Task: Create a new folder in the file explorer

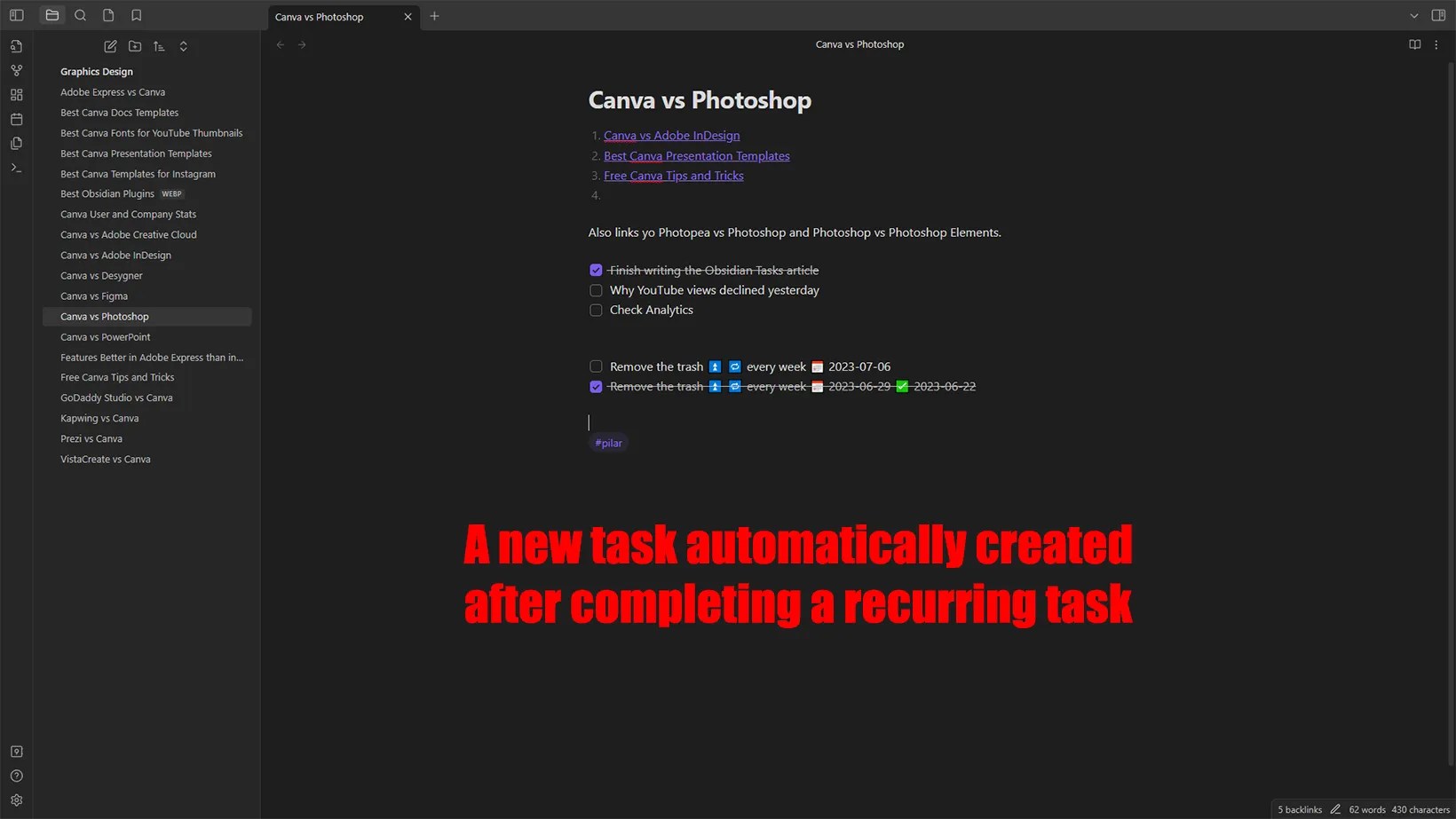Action: [x=135, y=46]
